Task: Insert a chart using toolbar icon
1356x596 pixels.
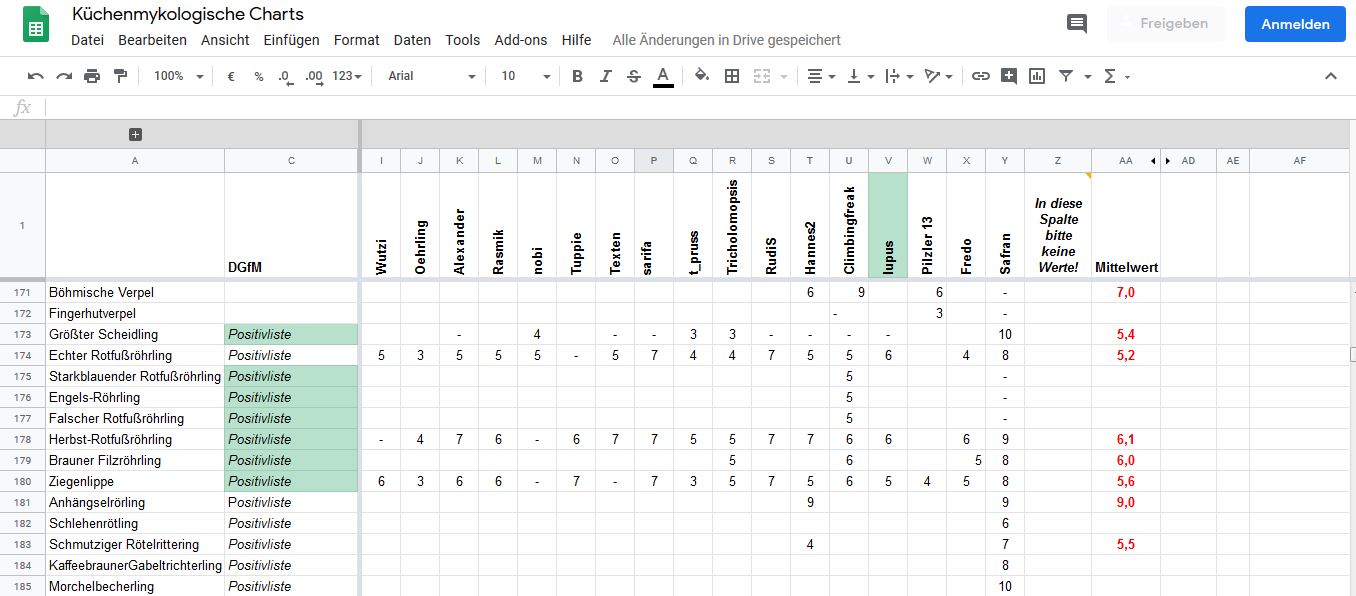Action: click(x=1037, y=76)
